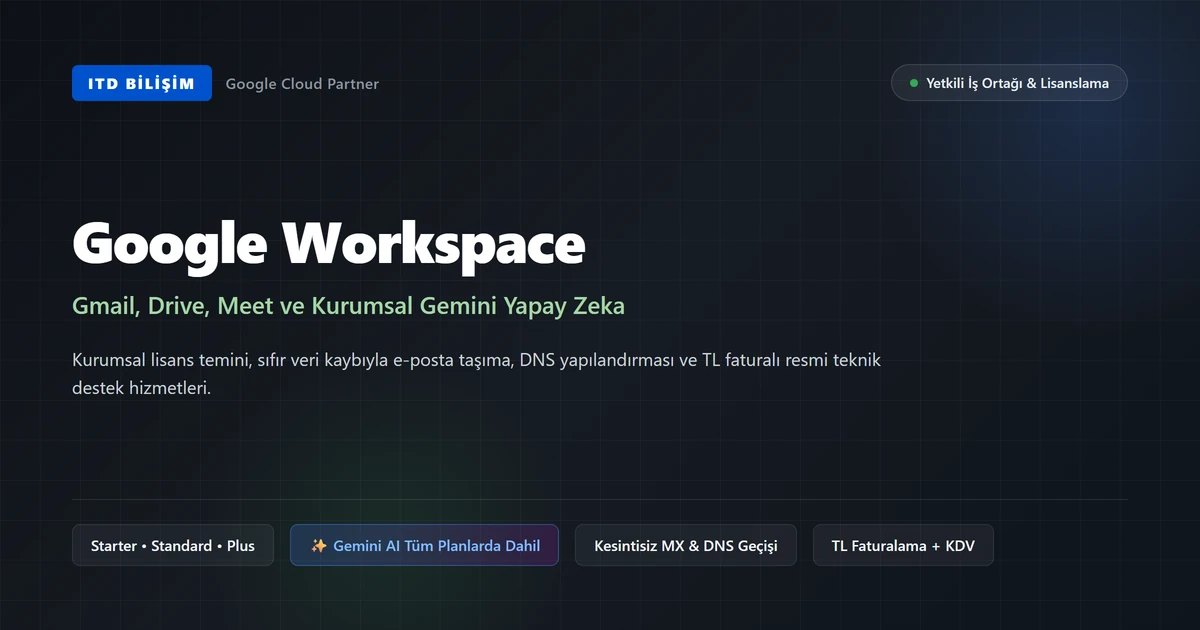The height and width of the screenshot is (630, 1200).
Task: Click the Google Cloud Partner label
Action: 302,84
